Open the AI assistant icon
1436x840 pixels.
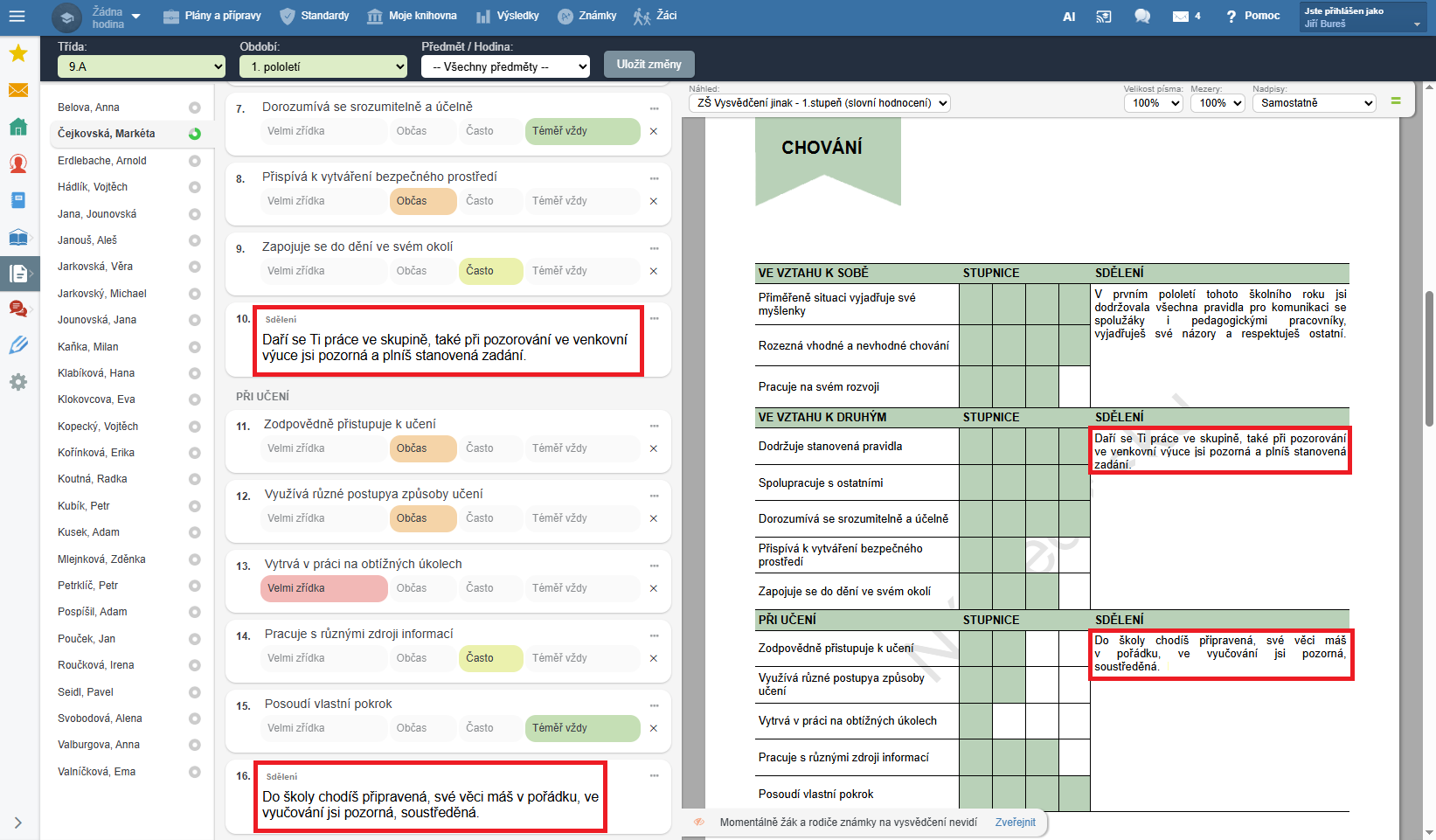1069,17
